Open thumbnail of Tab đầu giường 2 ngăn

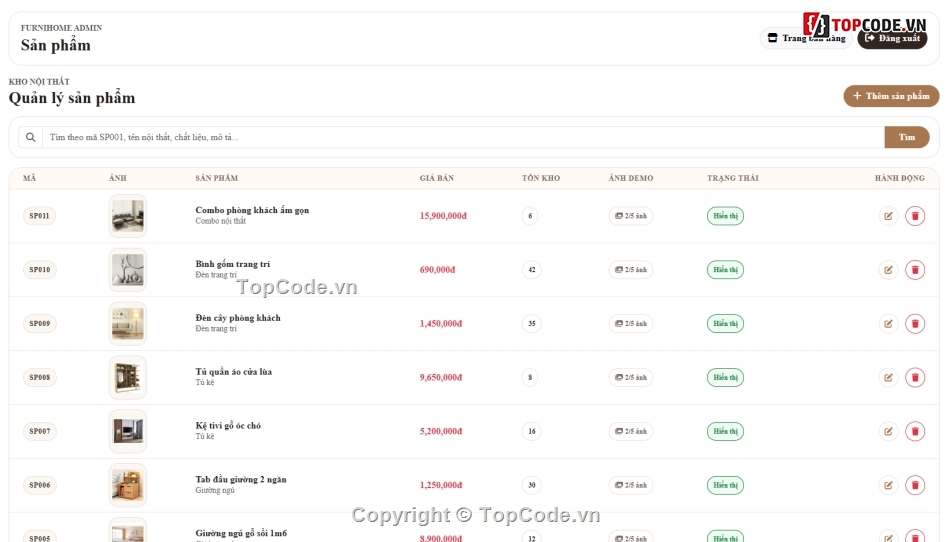coord(128,485)
